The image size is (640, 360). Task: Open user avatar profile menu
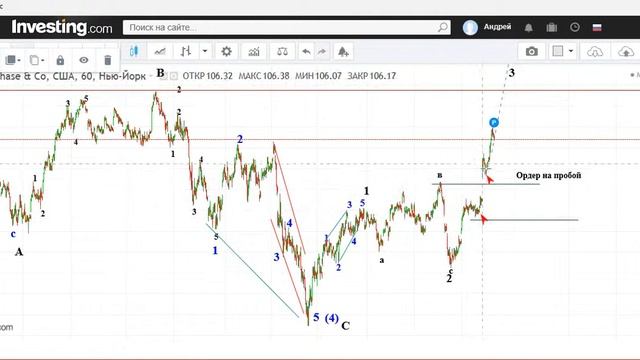pyautogui.click(x=470, y=27)
